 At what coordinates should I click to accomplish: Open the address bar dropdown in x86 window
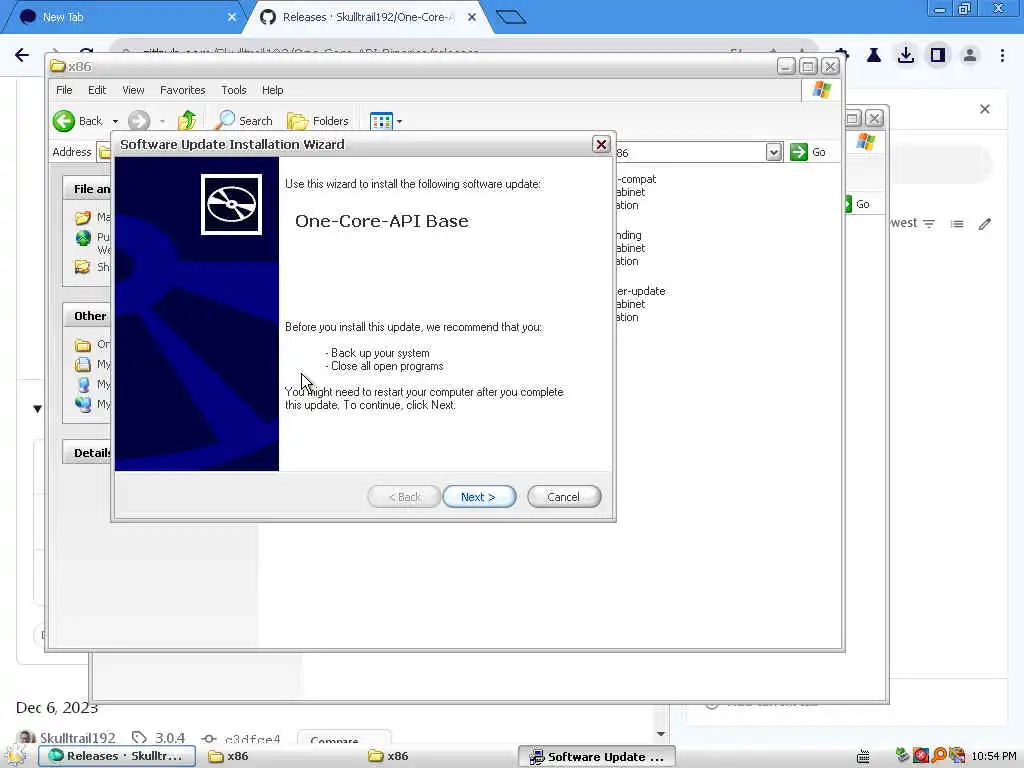[774, 152]
